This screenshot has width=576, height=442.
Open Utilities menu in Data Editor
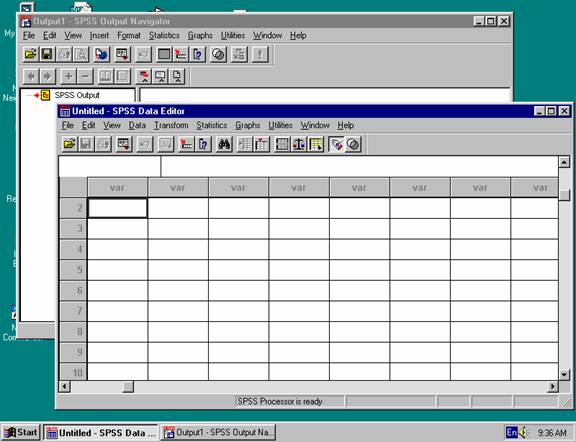280,125
